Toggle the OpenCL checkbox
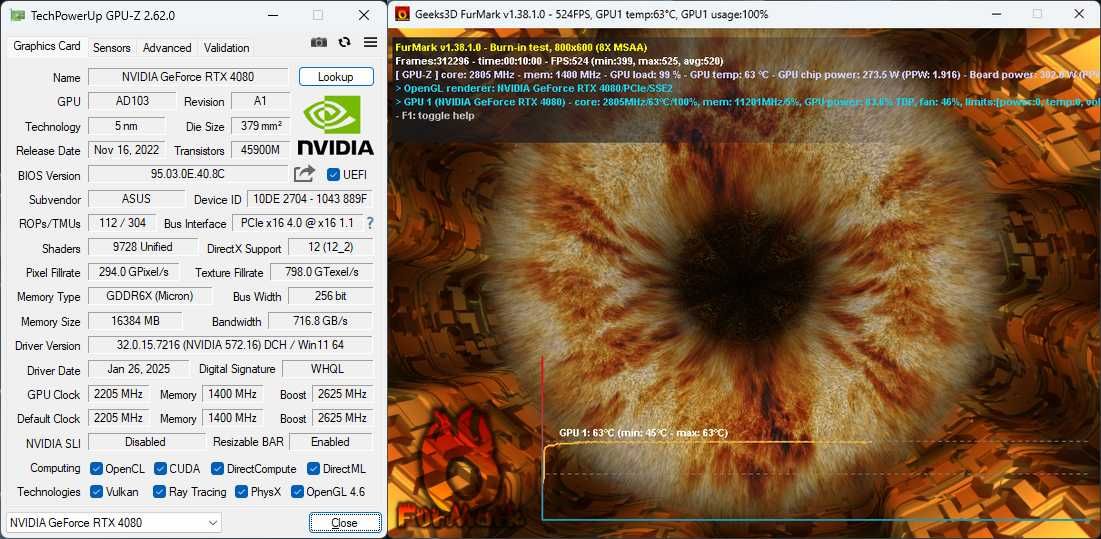This screenshot has height=539, width=1101. click(97, 468)
